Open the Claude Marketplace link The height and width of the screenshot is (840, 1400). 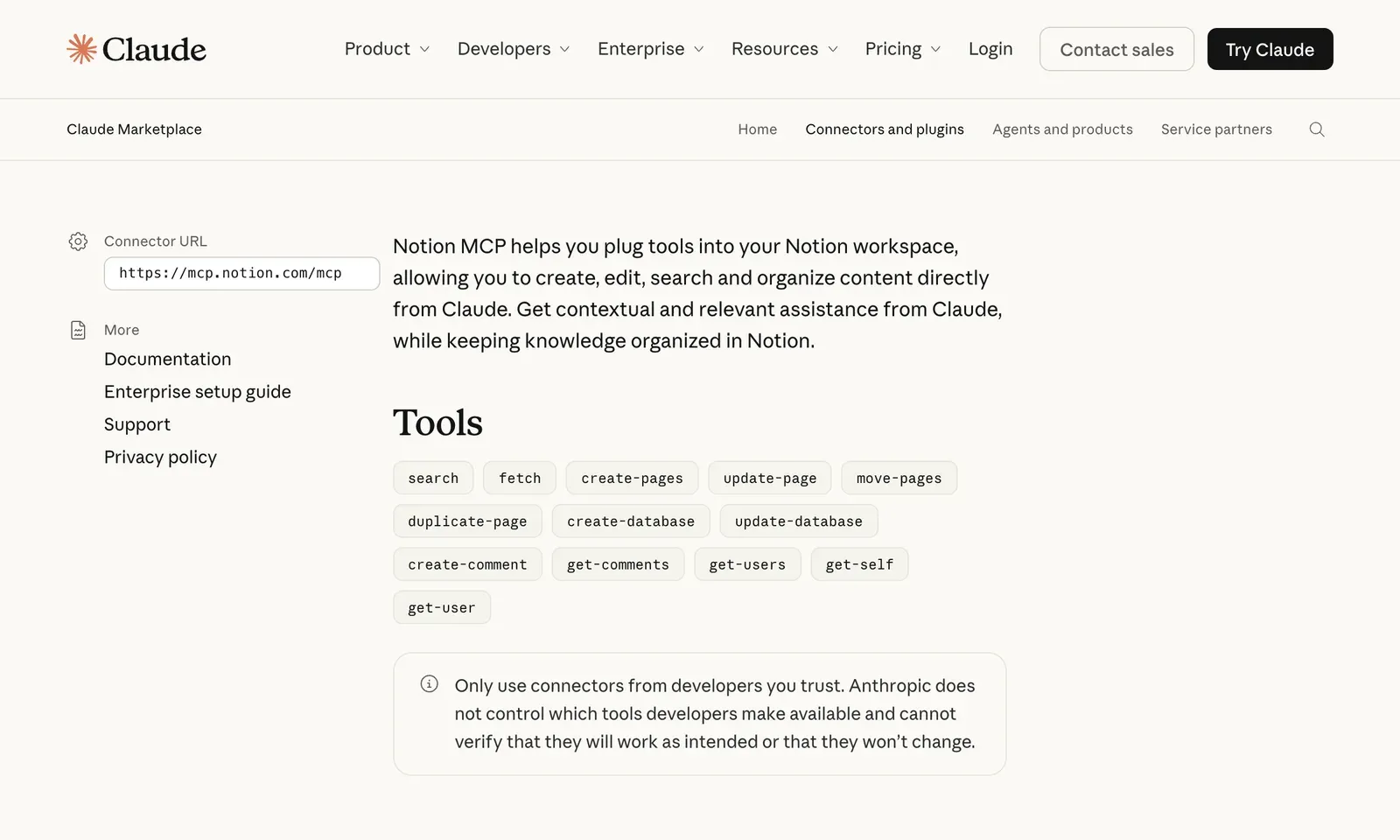[134, 129]
